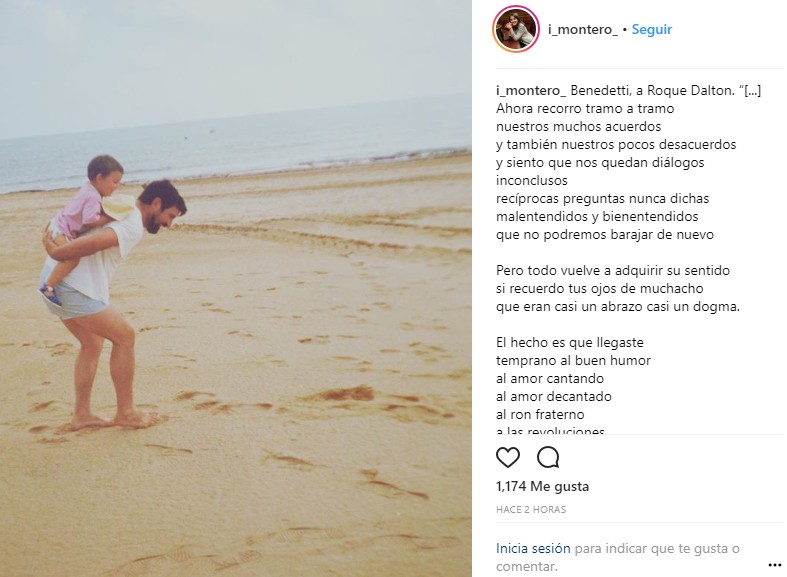Open comments via the speech bubble icon
This screenshot has width=787, height=577.
pyautogui.click(x=548, y=458)
